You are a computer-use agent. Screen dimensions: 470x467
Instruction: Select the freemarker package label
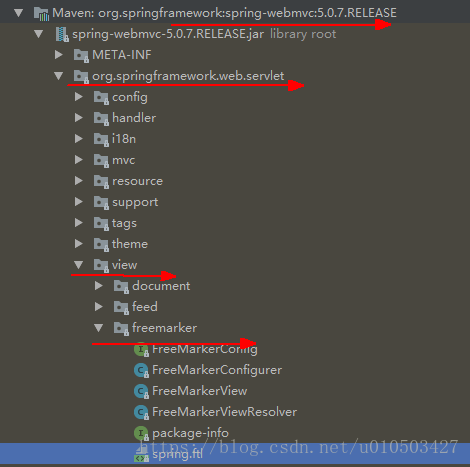point(164,328)
